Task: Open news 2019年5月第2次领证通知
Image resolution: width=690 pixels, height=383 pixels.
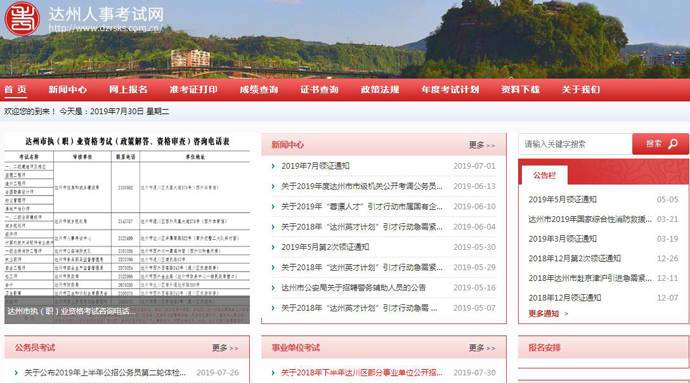Action: [325, 247]
